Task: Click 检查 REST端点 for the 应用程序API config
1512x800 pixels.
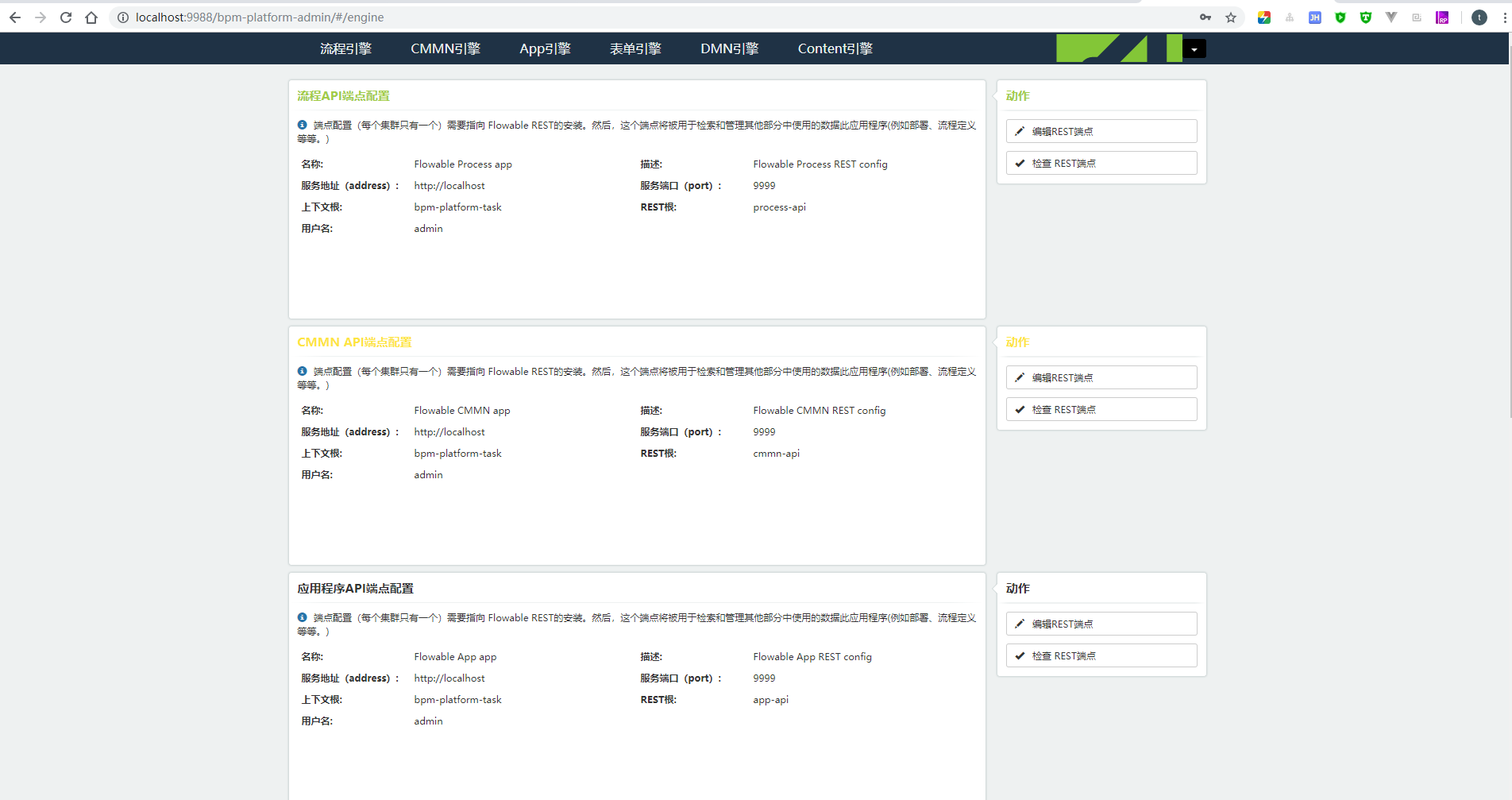Action: coord(1101,655)
